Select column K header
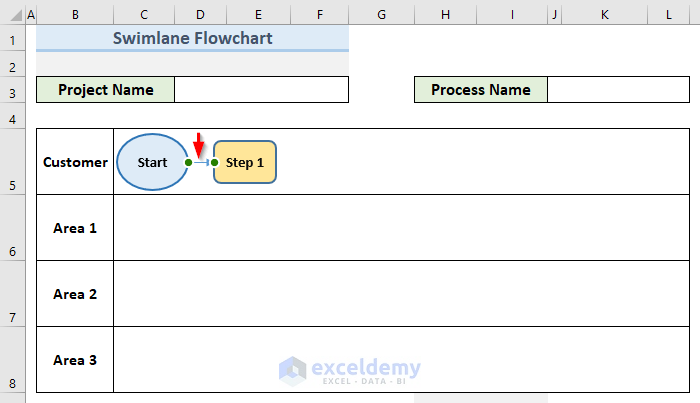Image resolution: width=700 pixels, height=403 pixels. coord(604,15)
